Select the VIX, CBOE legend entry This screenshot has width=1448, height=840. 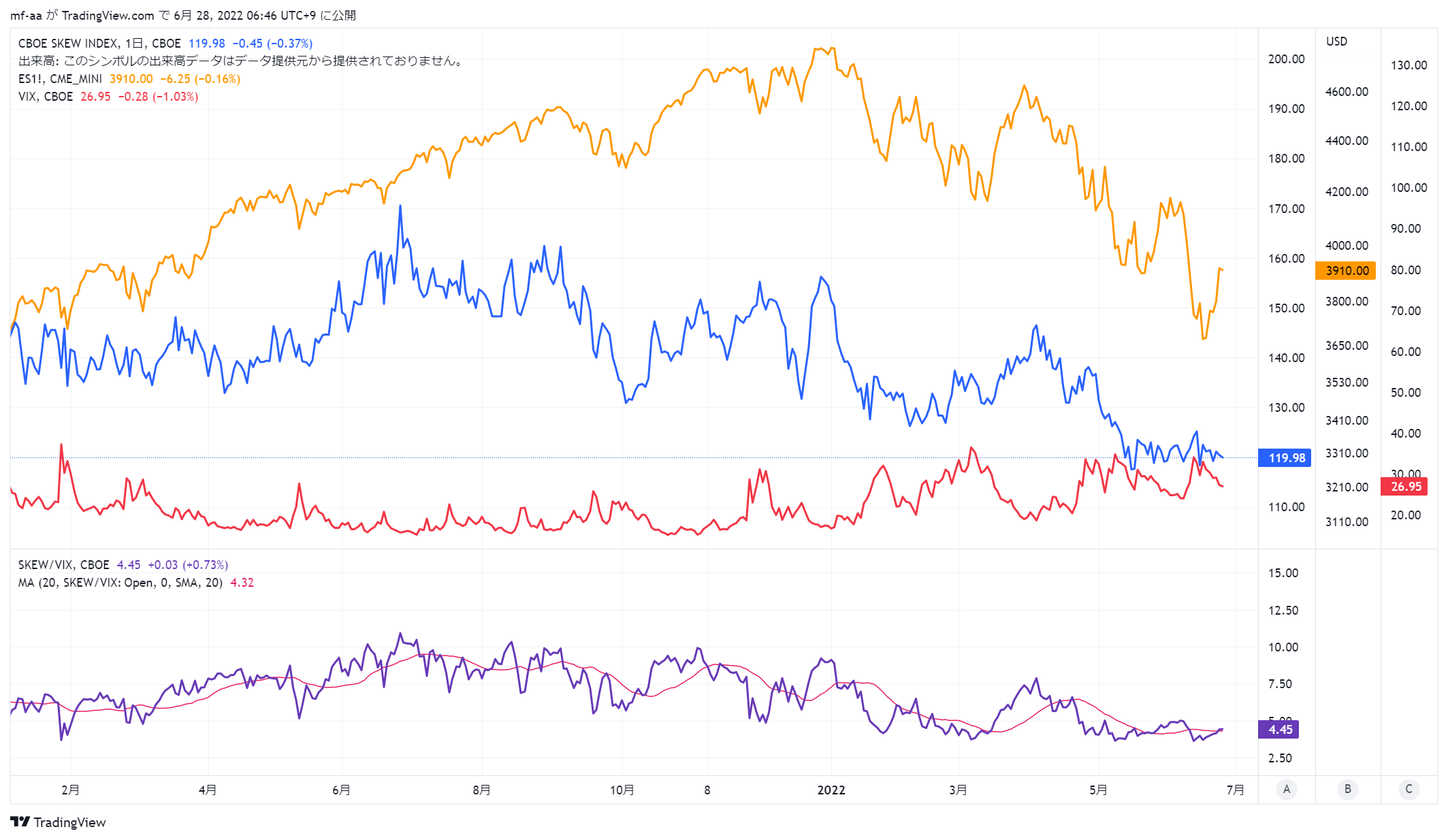click(x=46, y=96)
